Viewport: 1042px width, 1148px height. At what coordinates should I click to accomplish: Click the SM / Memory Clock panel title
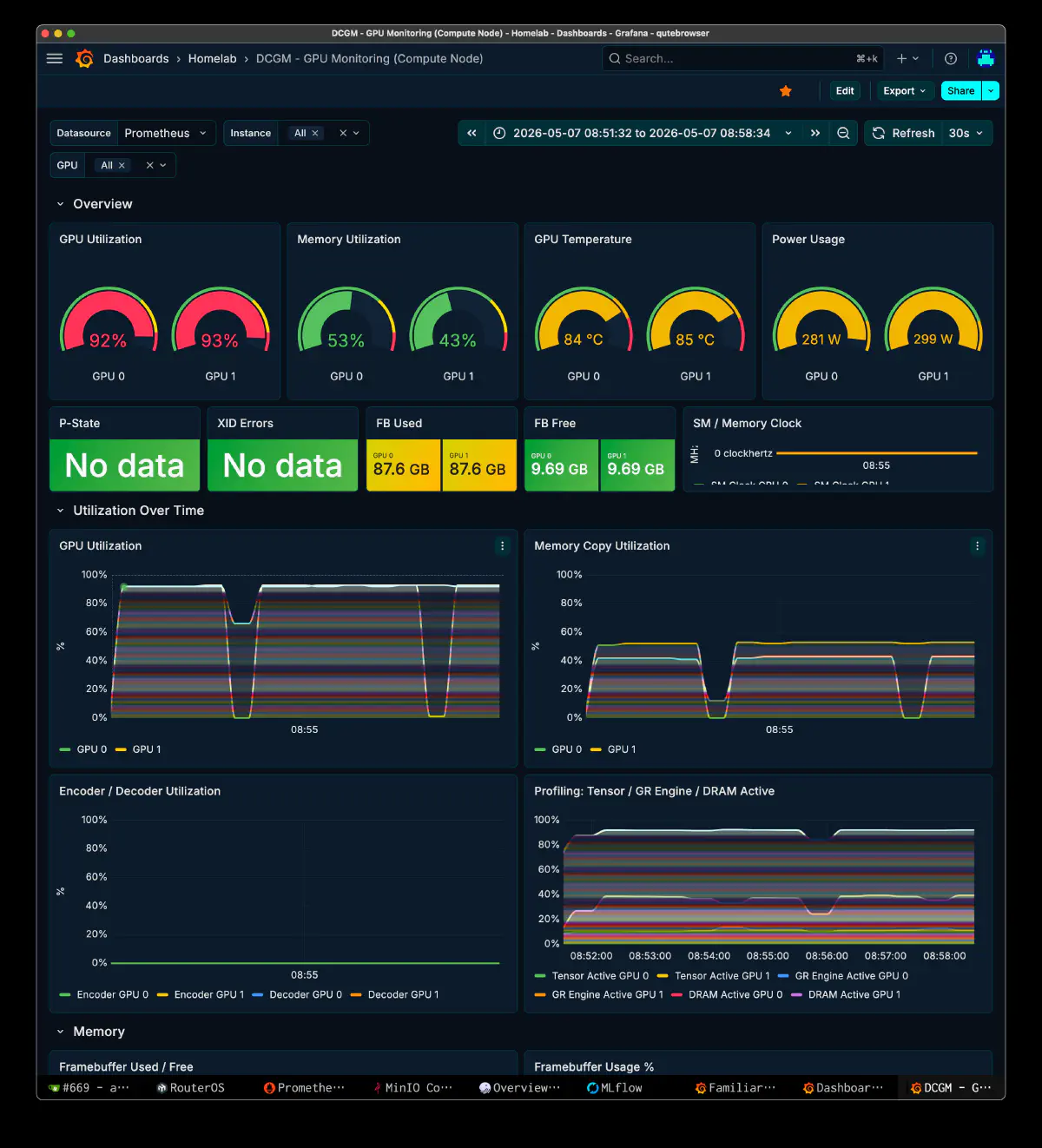pos(747,423)
